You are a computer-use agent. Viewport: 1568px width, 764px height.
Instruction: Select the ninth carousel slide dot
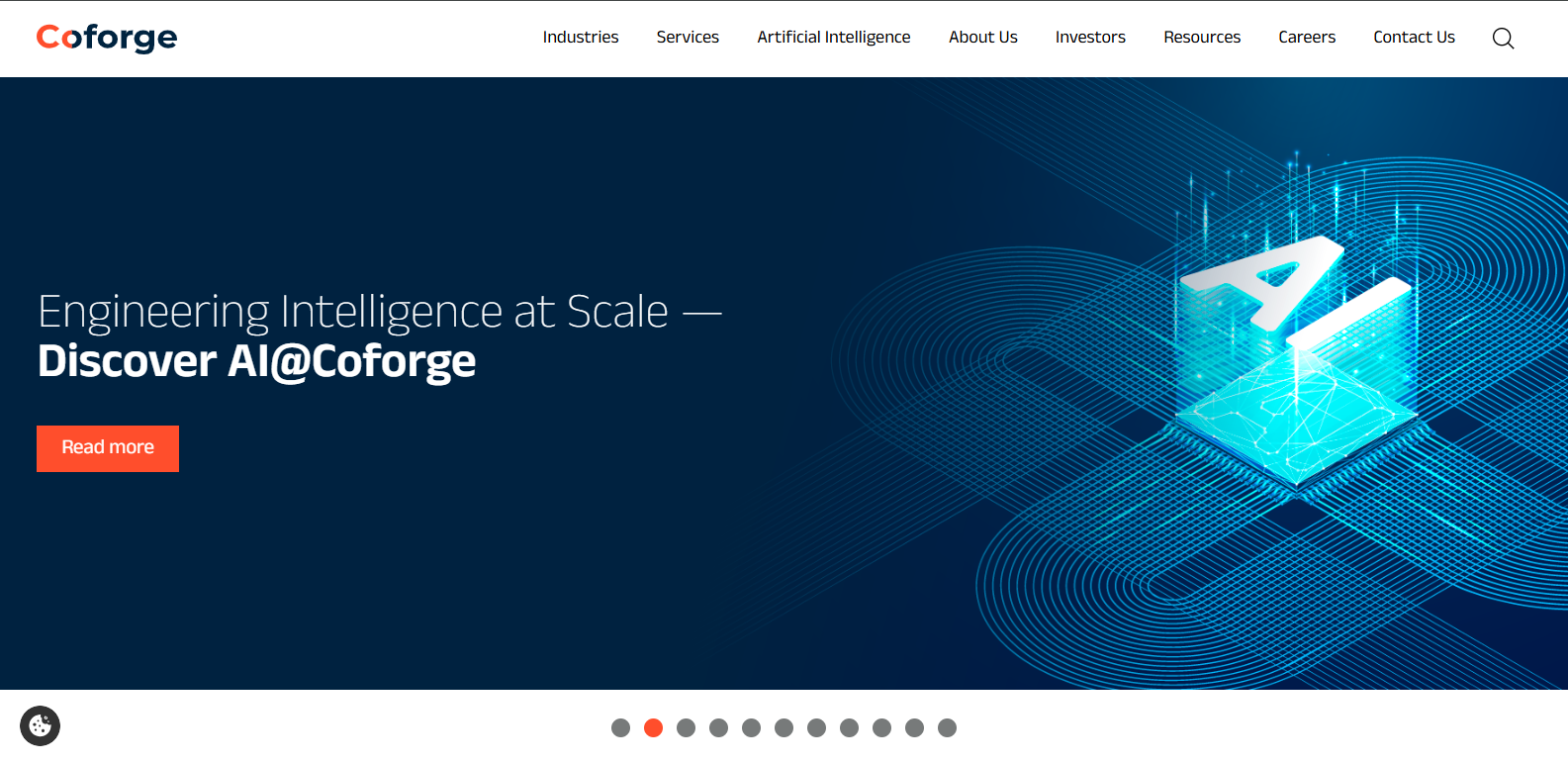881,728
